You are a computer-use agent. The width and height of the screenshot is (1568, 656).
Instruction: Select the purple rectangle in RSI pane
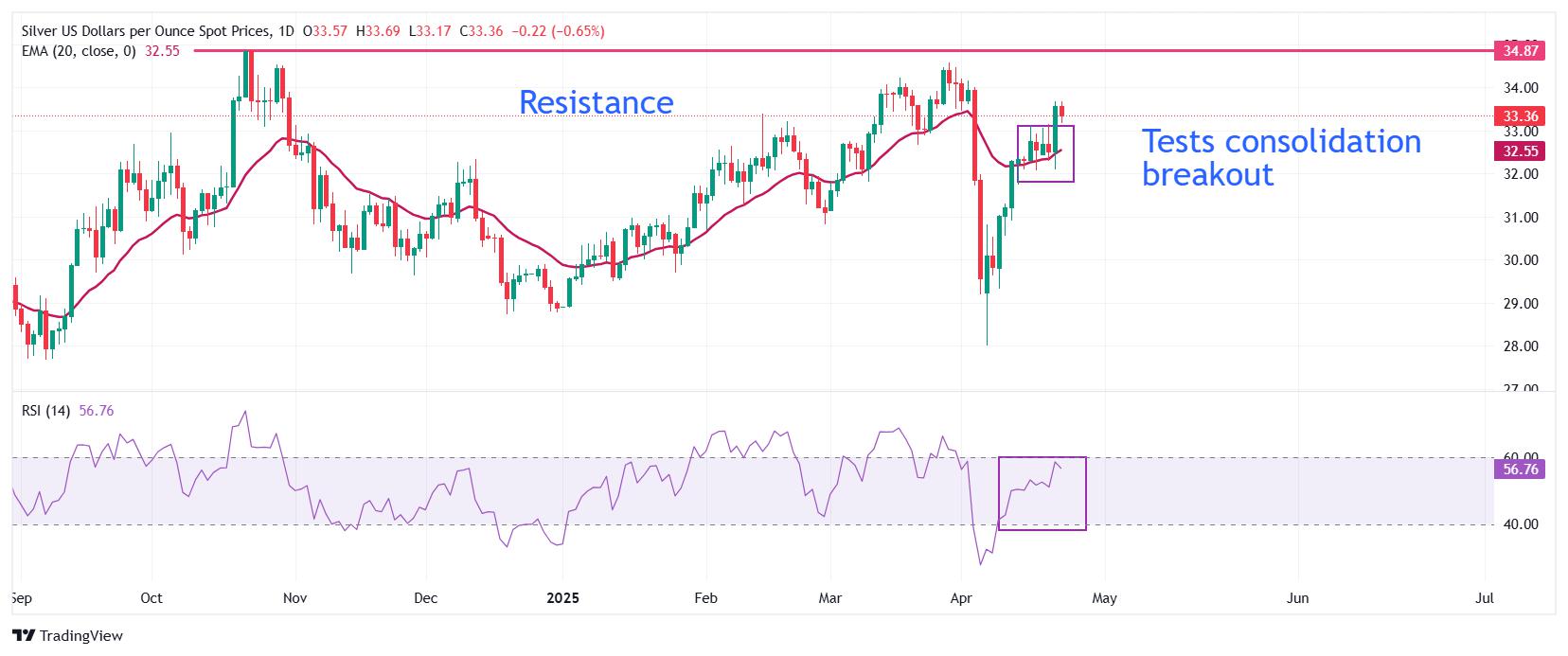coord(1042,493)
